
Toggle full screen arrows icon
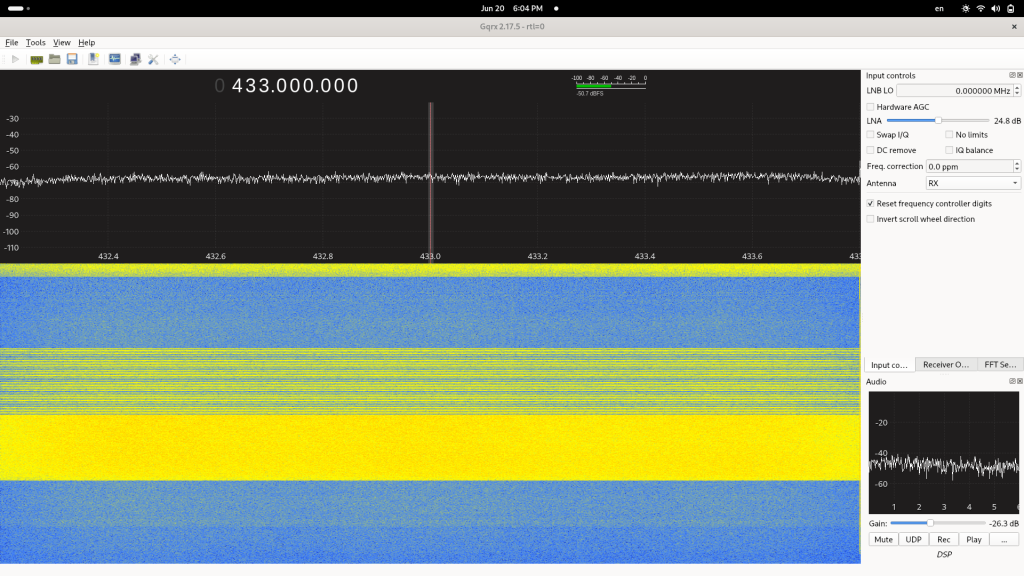[175, 59]
